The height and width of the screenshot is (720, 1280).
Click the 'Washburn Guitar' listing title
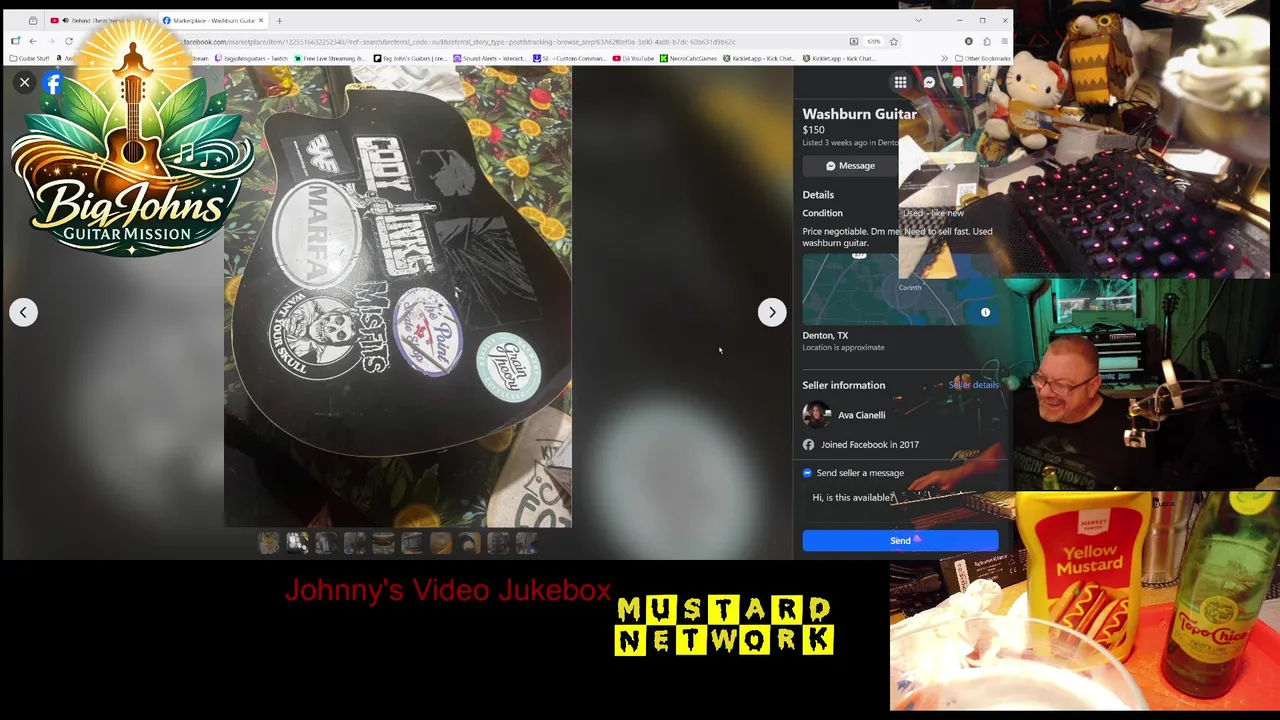pyautogui.click(x=859, y=114)
